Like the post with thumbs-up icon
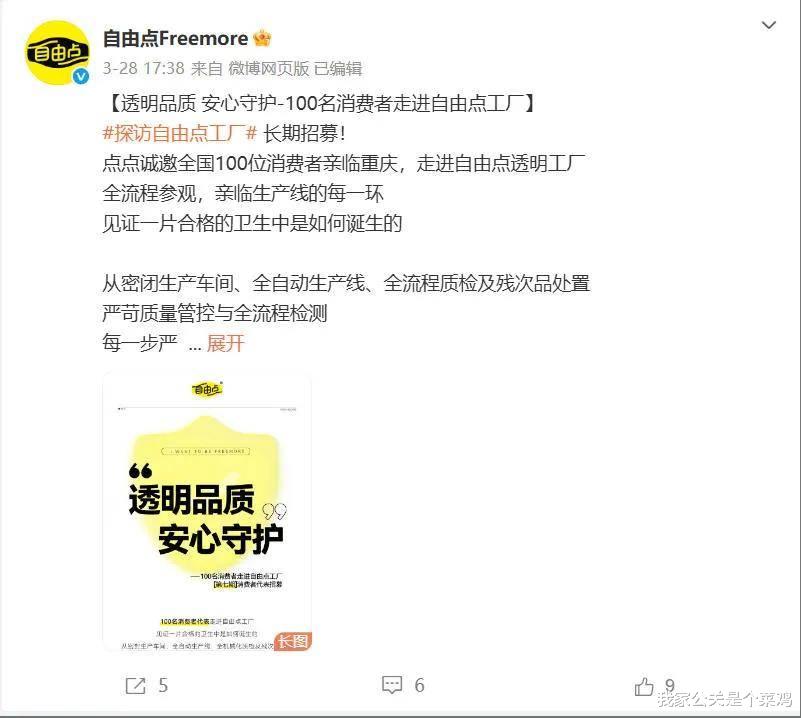This screenshot has width=801, height=718. (644, 686)
